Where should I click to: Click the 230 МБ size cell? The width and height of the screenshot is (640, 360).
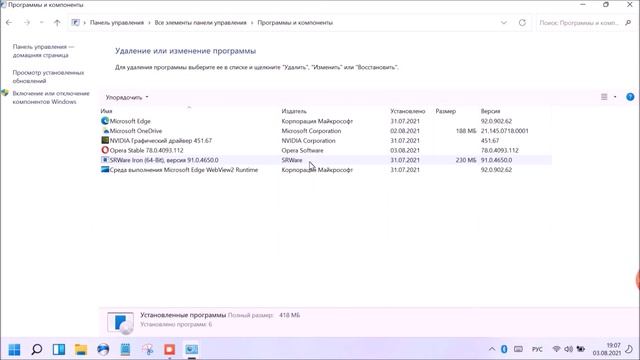coord(466,160)
